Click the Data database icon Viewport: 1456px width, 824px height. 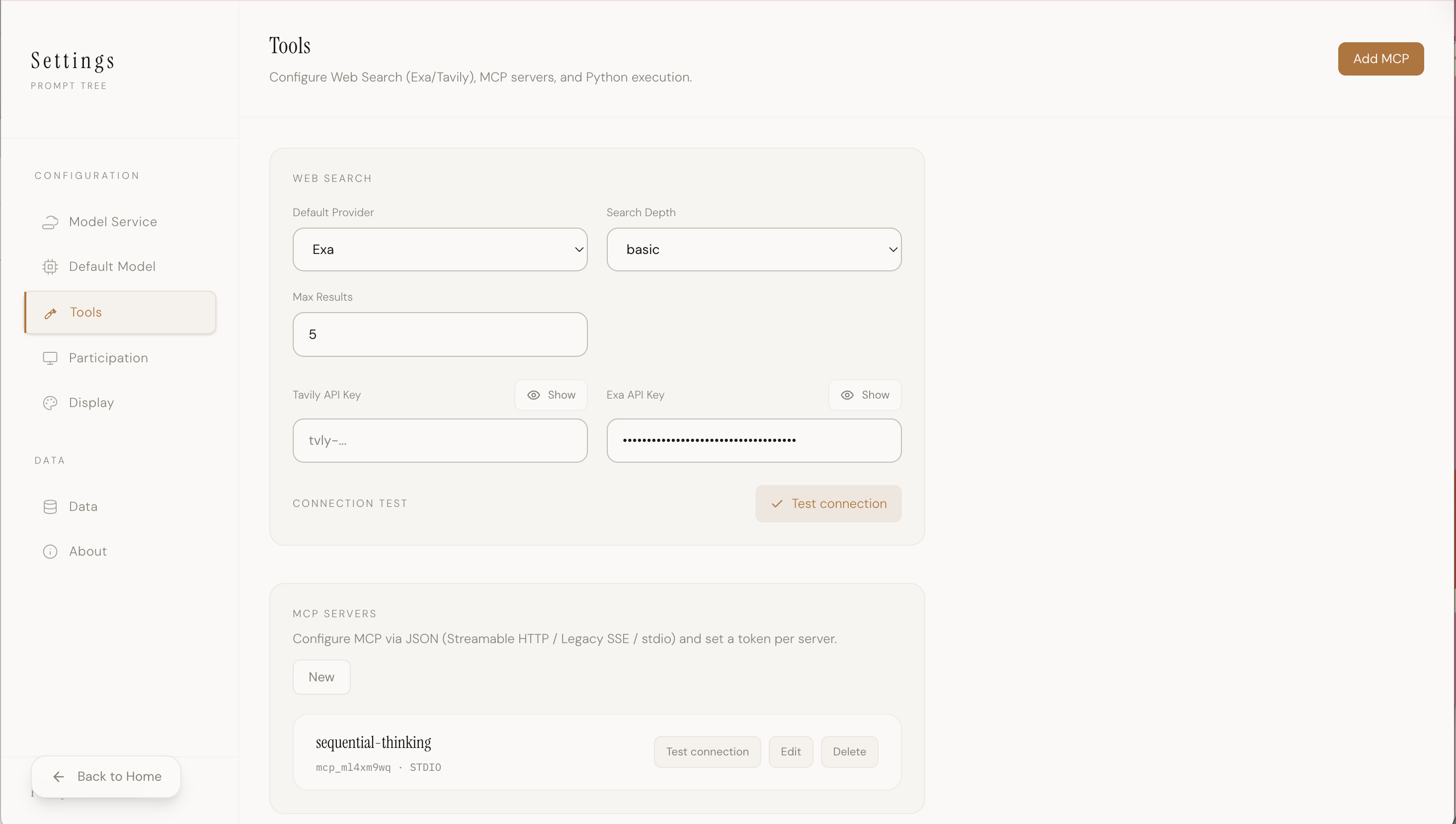(50, 506)
